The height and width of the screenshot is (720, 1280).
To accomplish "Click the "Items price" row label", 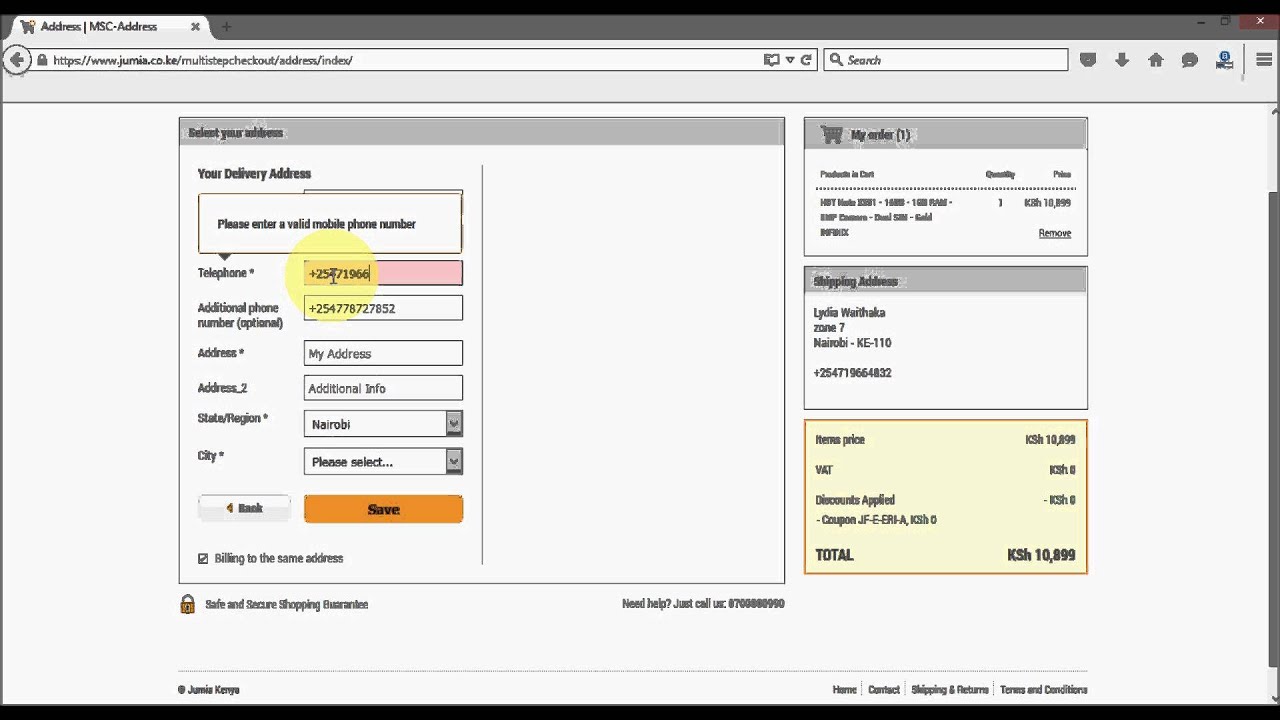I will (x=839, y=439).
